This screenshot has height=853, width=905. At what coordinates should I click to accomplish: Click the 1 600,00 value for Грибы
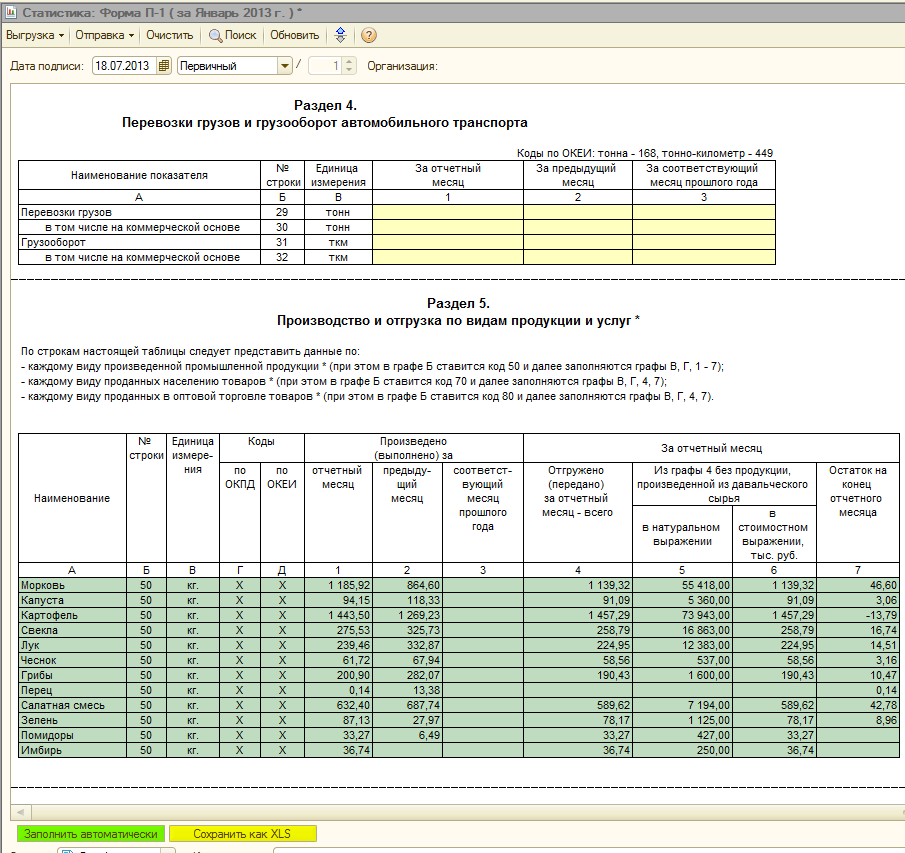(x=682, y=675)
